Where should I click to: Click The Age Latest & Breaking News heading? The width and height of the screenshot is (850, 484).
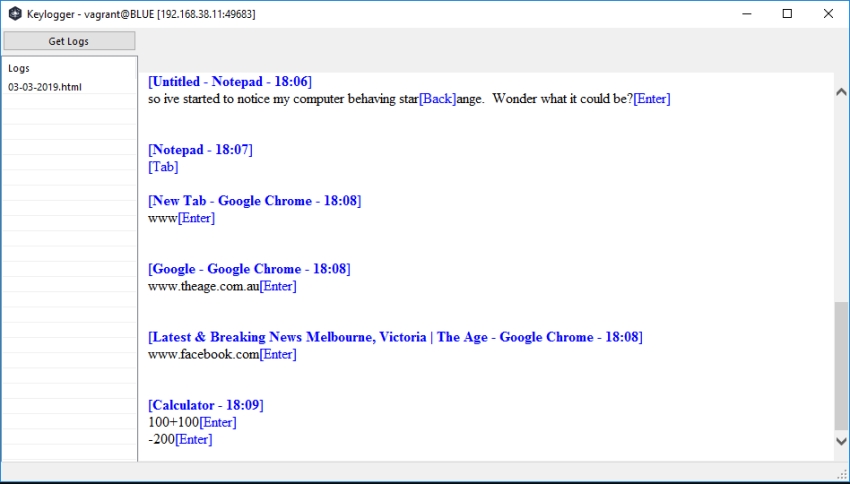[395, 337]
